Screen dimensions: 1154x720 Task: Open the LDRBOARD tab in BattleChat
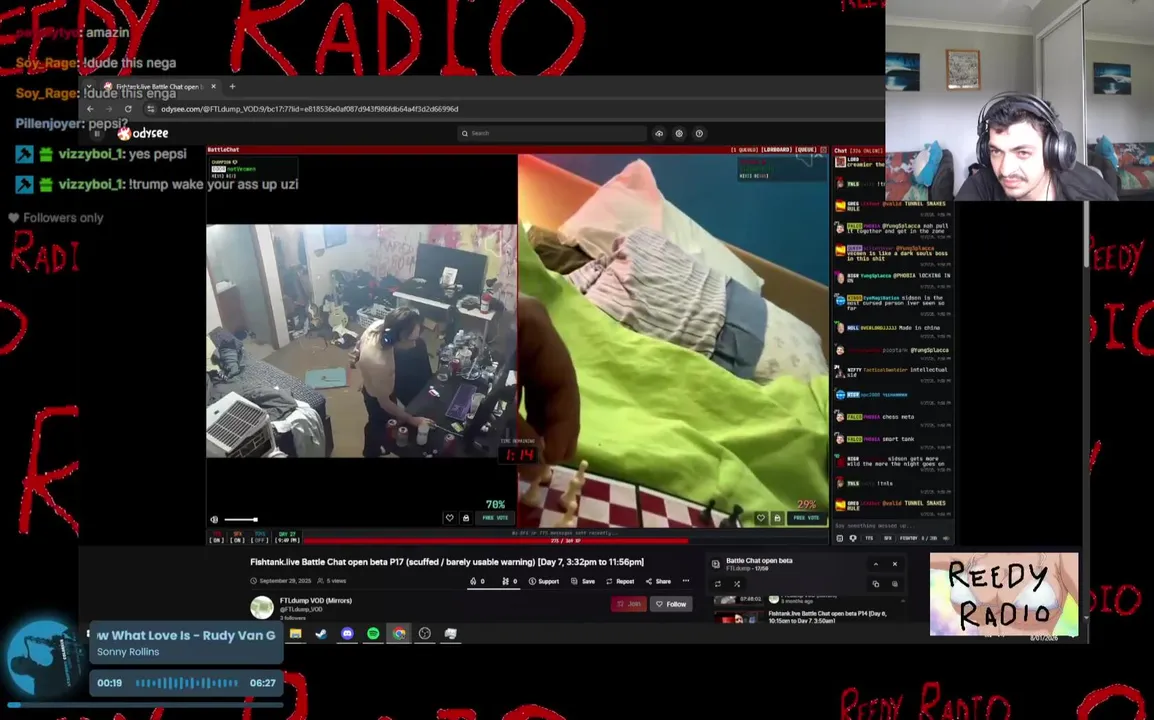[x=776, y=149]
